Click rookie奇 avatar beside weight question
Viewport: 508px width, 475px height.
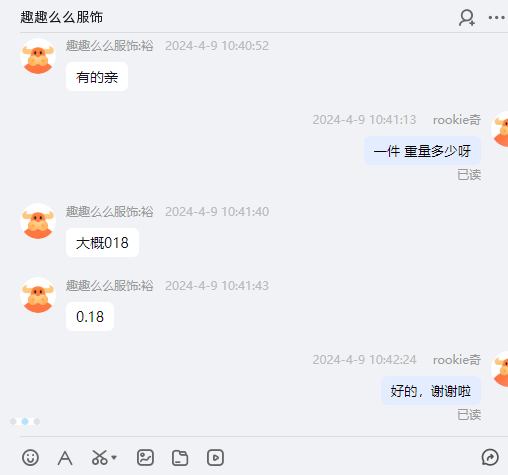pyautogui.click(x=500, y=129)
